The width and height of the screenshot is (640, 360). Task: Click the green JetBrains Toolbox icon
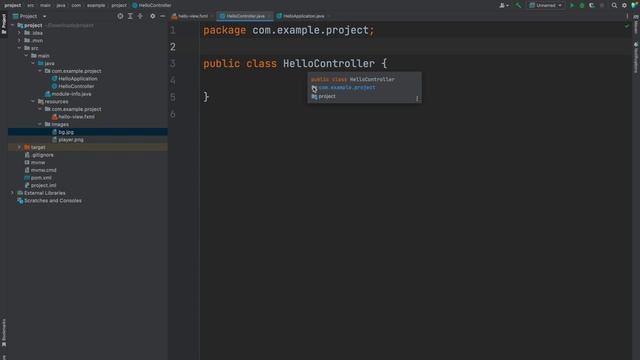click(634, 5)
